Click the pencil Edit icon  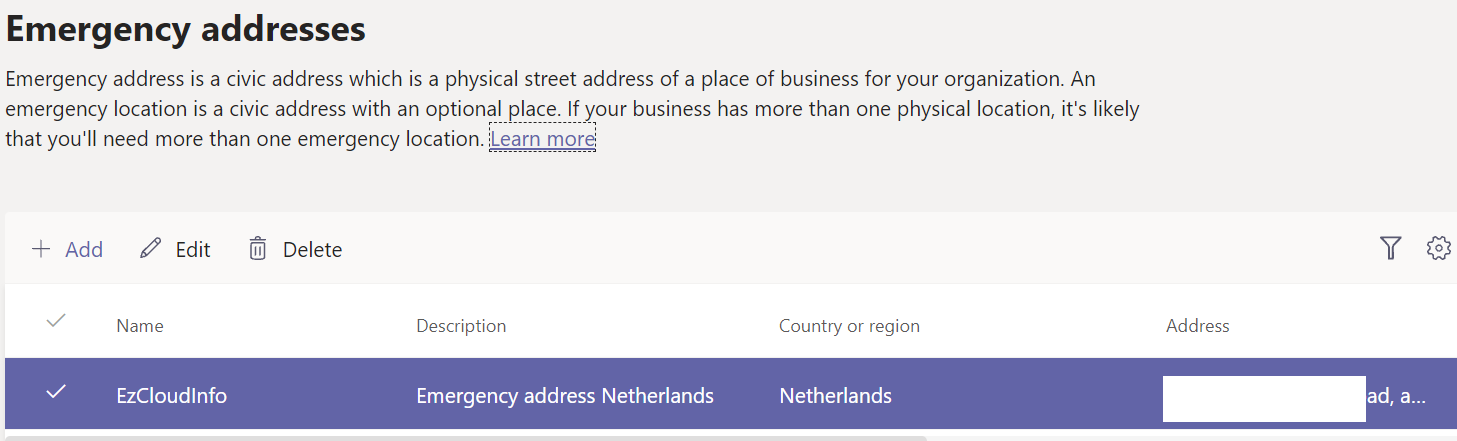pos(150,249)
